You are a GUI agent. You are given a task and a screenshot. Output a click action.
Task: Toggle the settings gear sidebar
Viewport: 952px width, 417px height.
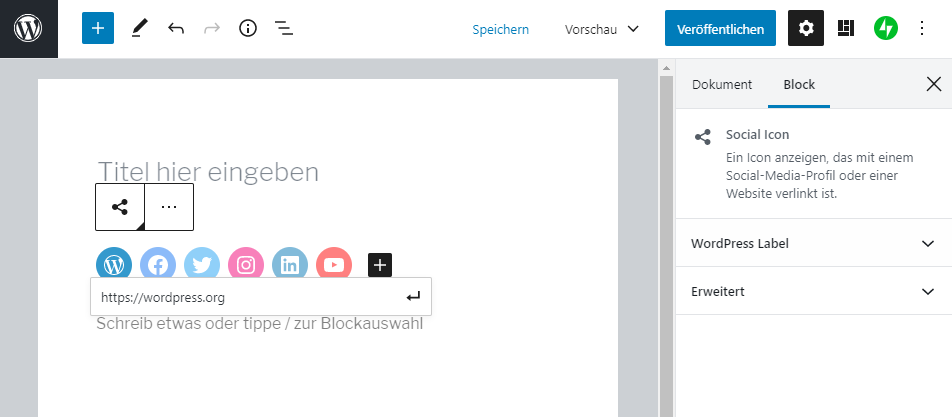806,28
